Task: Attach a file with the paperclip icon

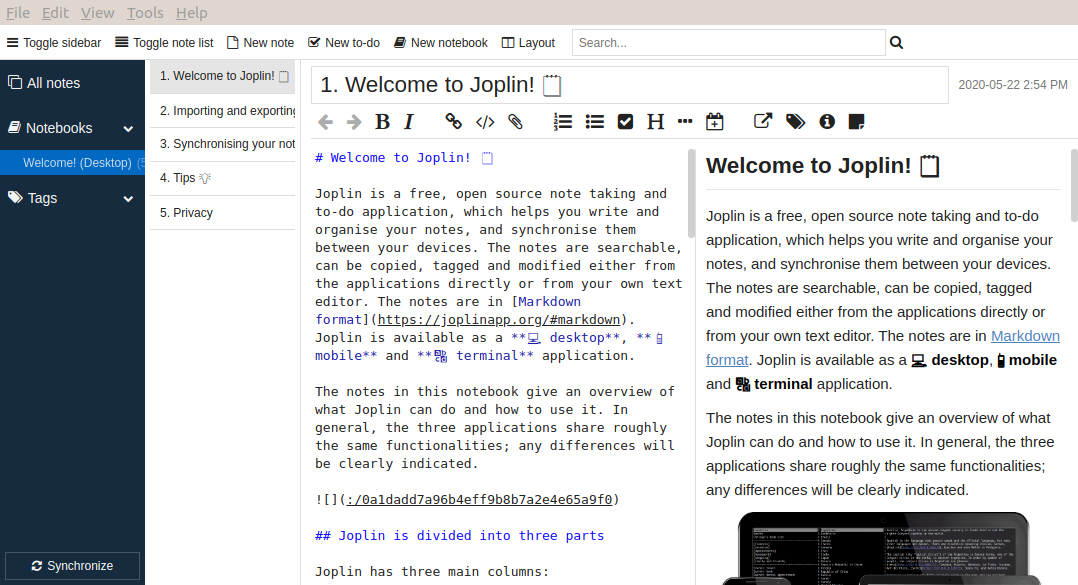Action: (516, 122)
